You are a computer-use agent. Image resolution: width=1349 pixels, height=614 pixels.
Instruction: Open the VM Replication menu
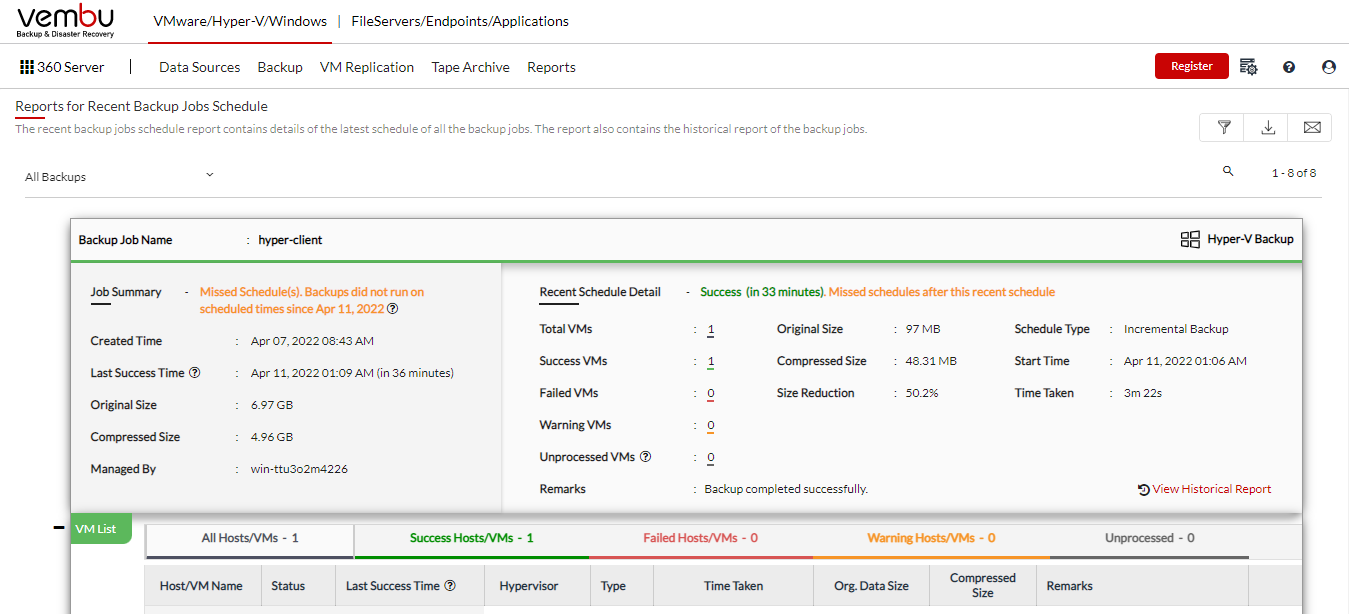tap(367, 67)
